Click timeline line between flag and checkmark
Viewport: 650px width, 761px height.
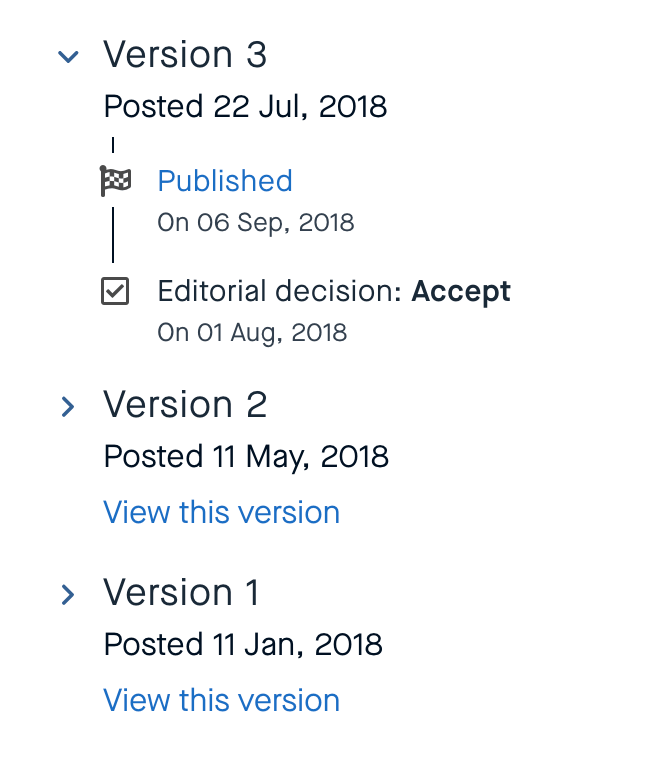113,235
